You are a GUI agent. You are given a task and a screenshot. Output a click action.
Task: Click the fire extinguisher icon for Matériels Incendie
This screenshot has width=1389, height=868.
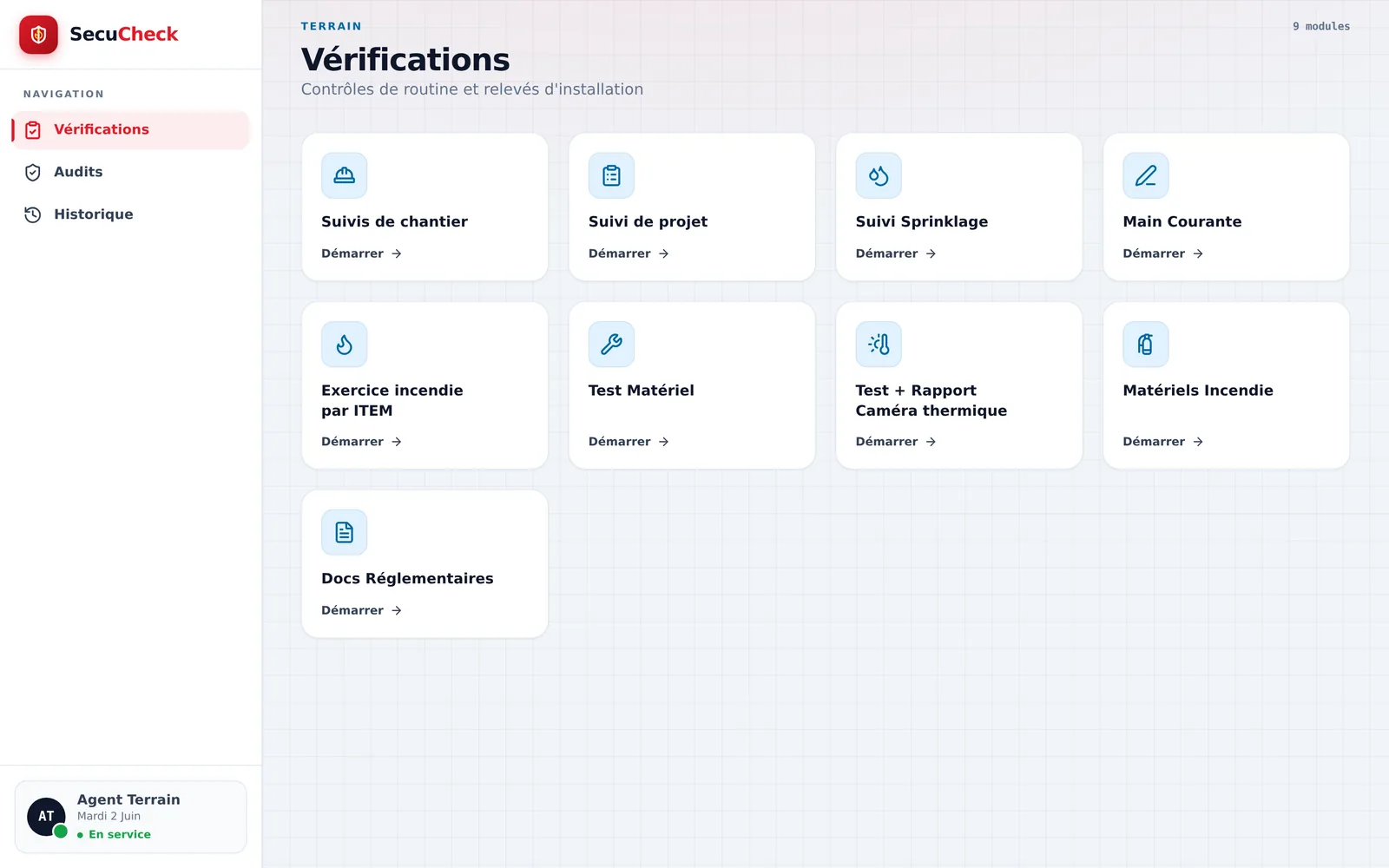(x=1146, y=345)
